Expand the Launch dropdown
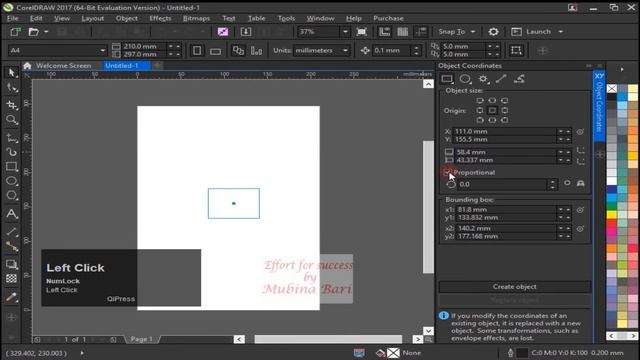This screenshot has width=640, height=360. pos(560,31)
